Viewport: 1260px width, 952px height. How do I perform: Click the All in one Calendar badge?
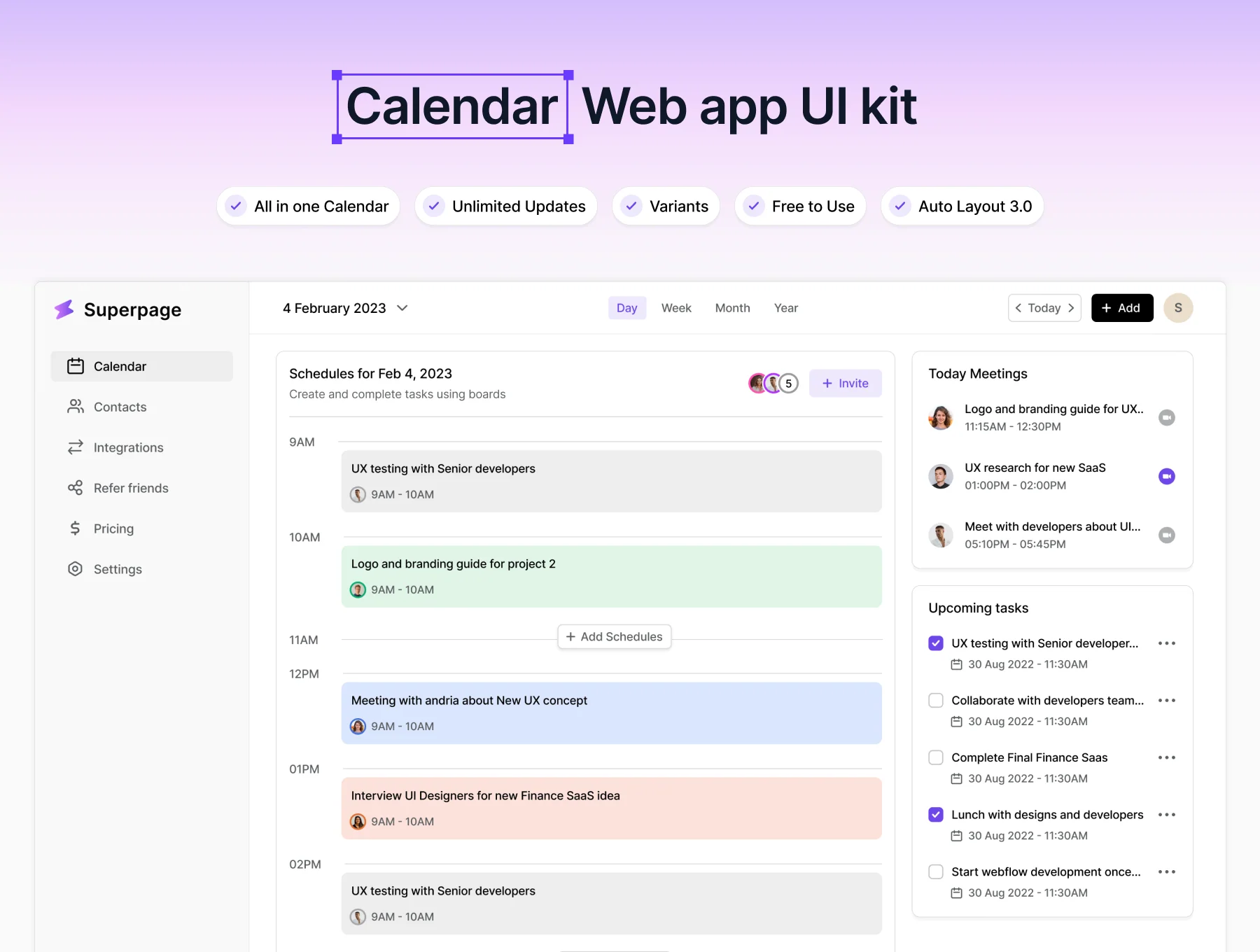[x=308, y=206]
